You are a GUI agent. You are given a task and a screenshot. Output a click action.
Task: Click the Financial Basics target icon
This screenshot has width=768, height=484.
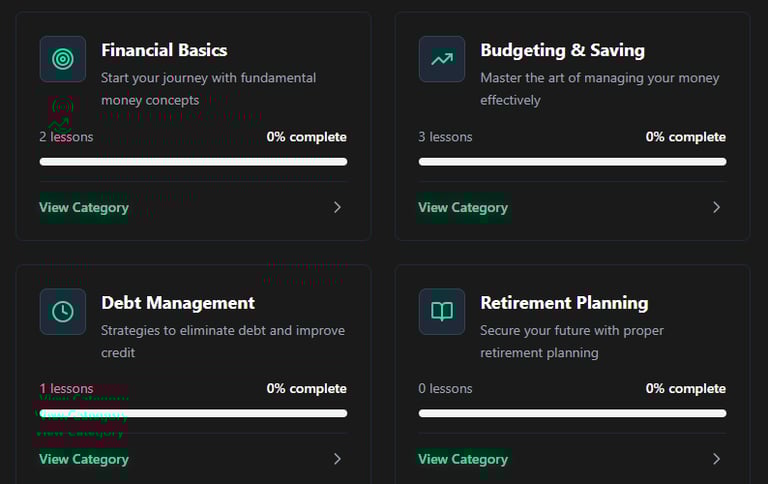point(62,59)
